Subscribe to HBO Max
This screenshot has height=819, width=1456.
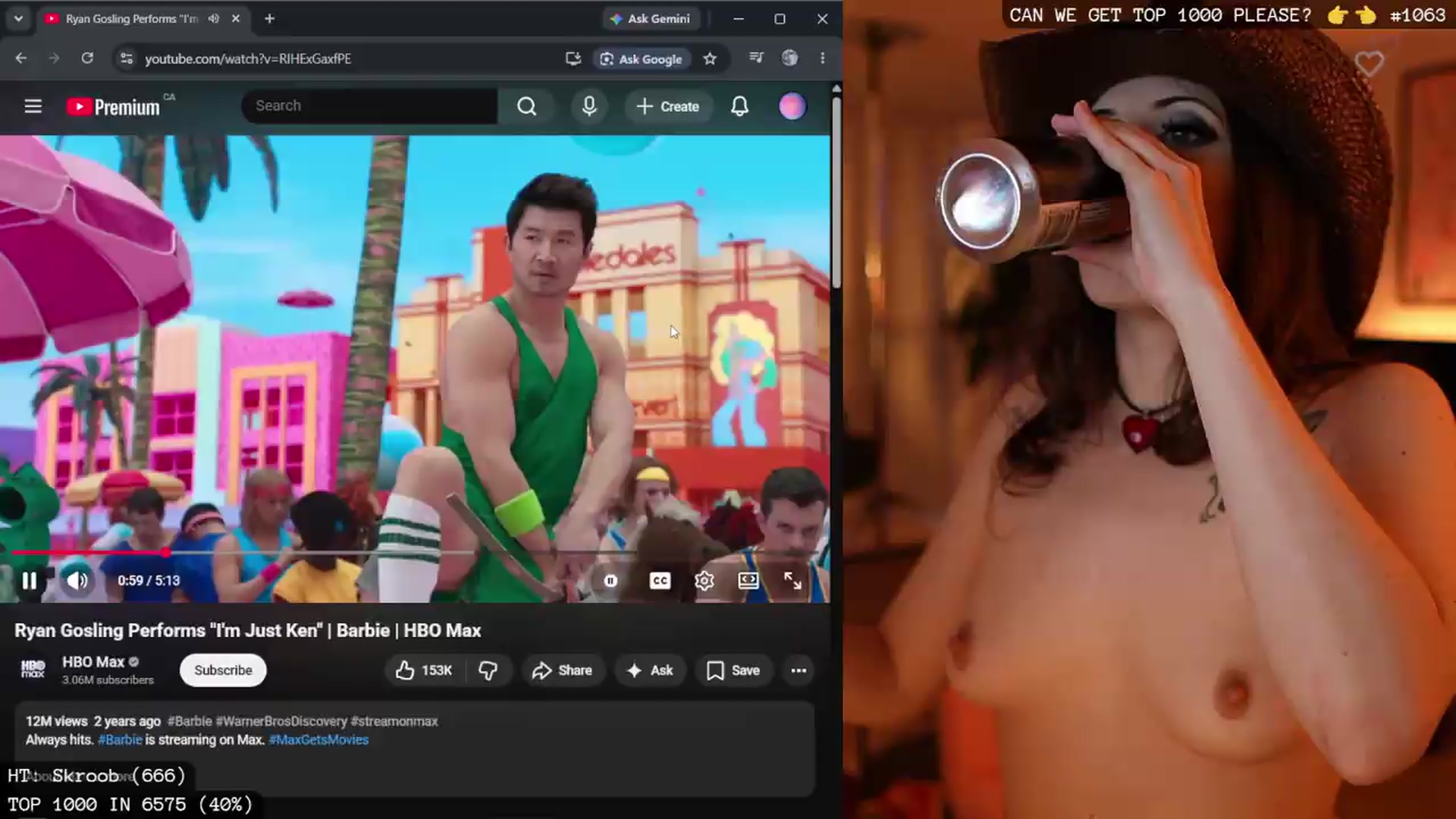tap(223, 670)
